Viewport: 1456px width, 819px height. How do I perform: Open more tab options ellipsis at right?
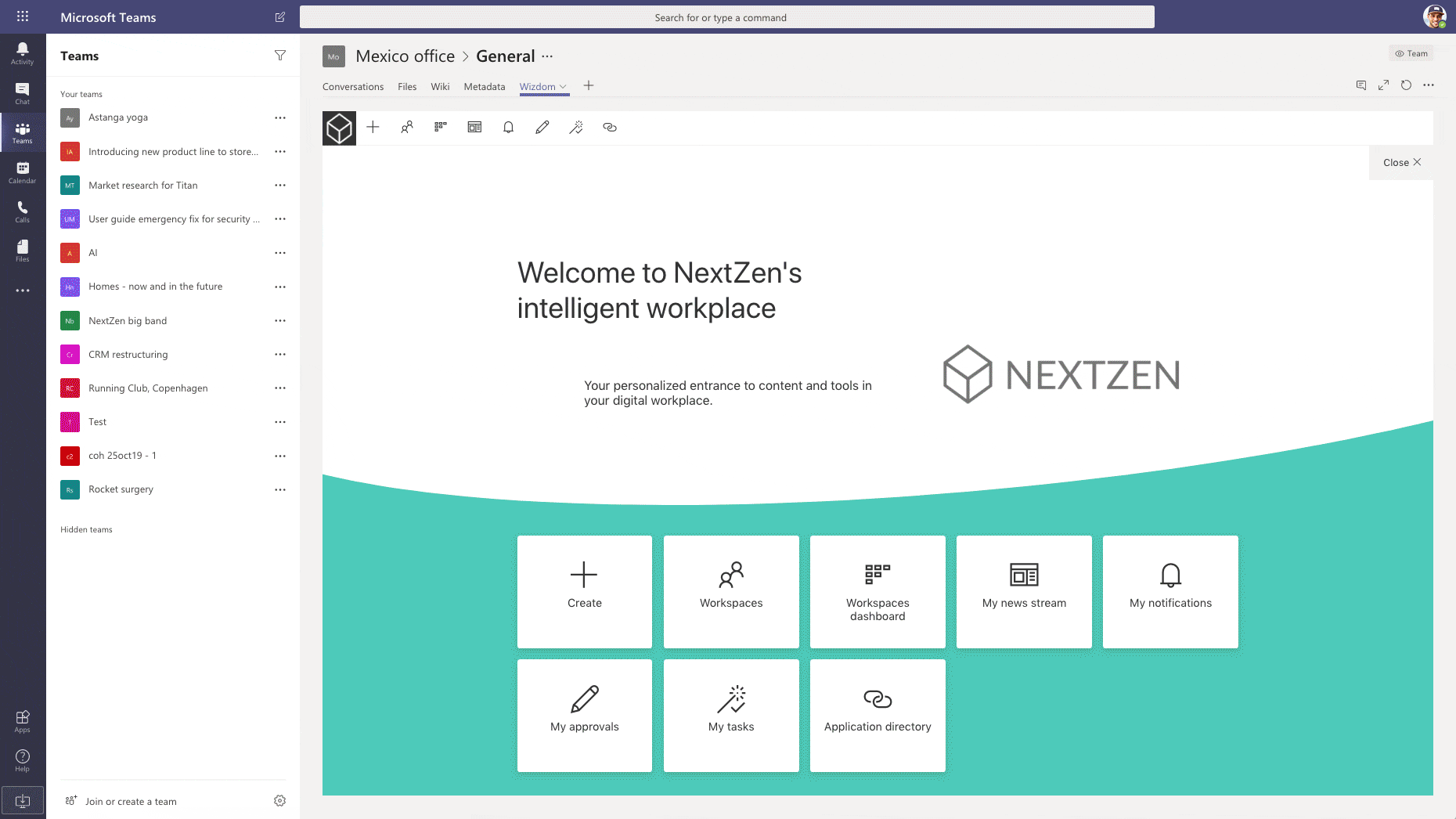coord(1429,85)
